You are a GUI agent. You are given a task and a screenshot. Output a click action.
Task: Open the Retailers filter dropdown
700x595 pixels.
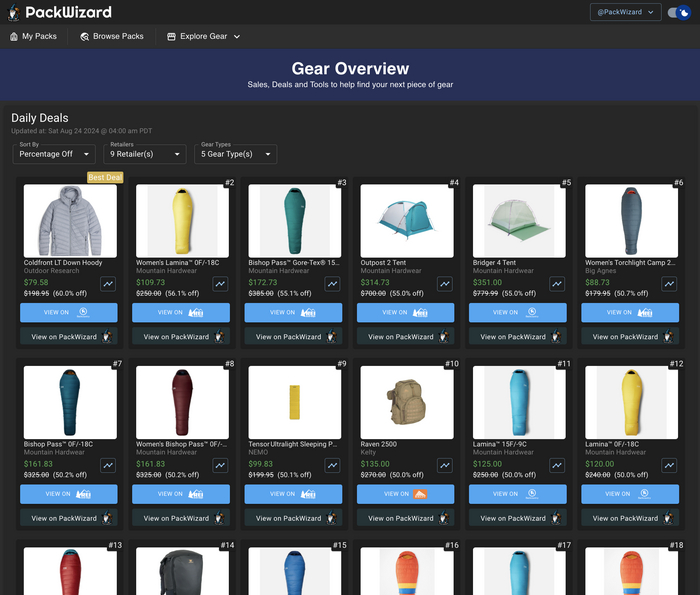pyautogui.click(x=146, y=154)
